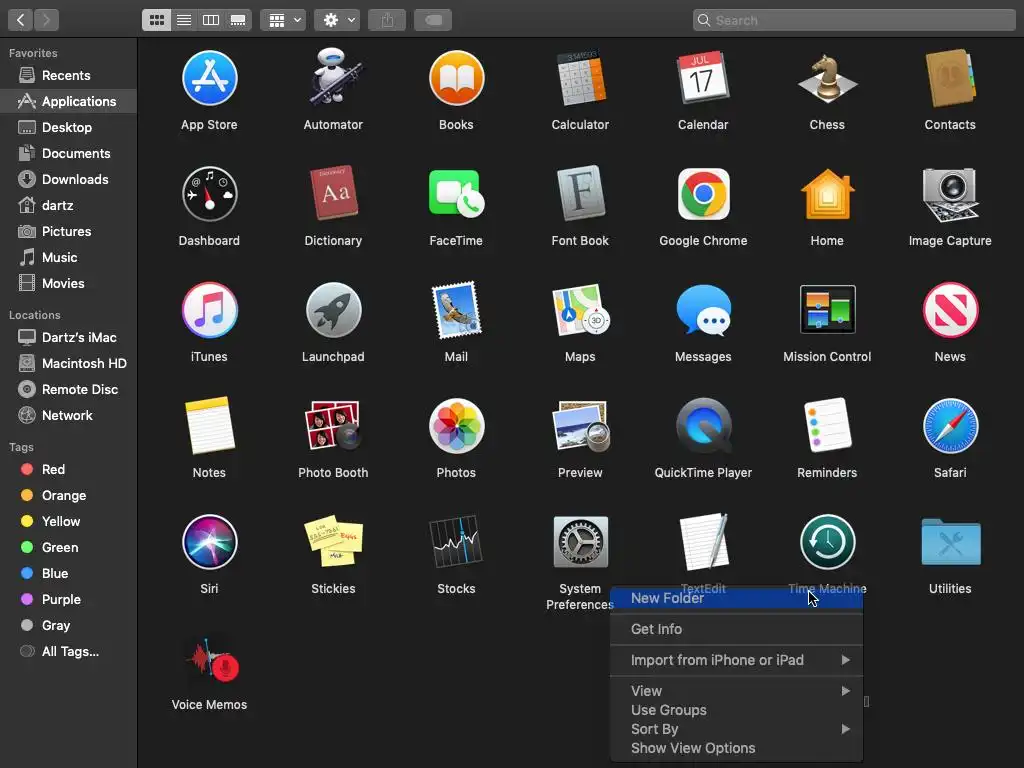Click the Share toolbar button
1024x768 pixels.
point(387,20)
